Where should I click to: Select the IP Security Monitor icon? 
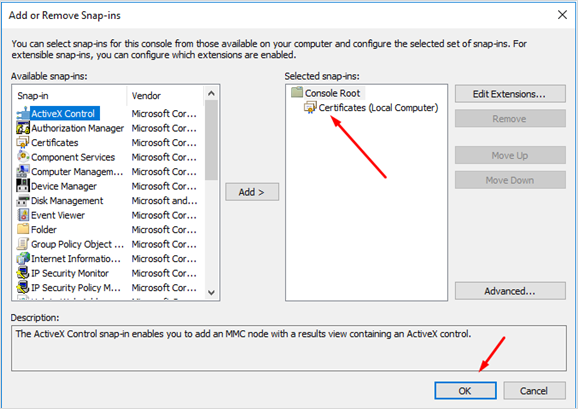coord(23,273)
